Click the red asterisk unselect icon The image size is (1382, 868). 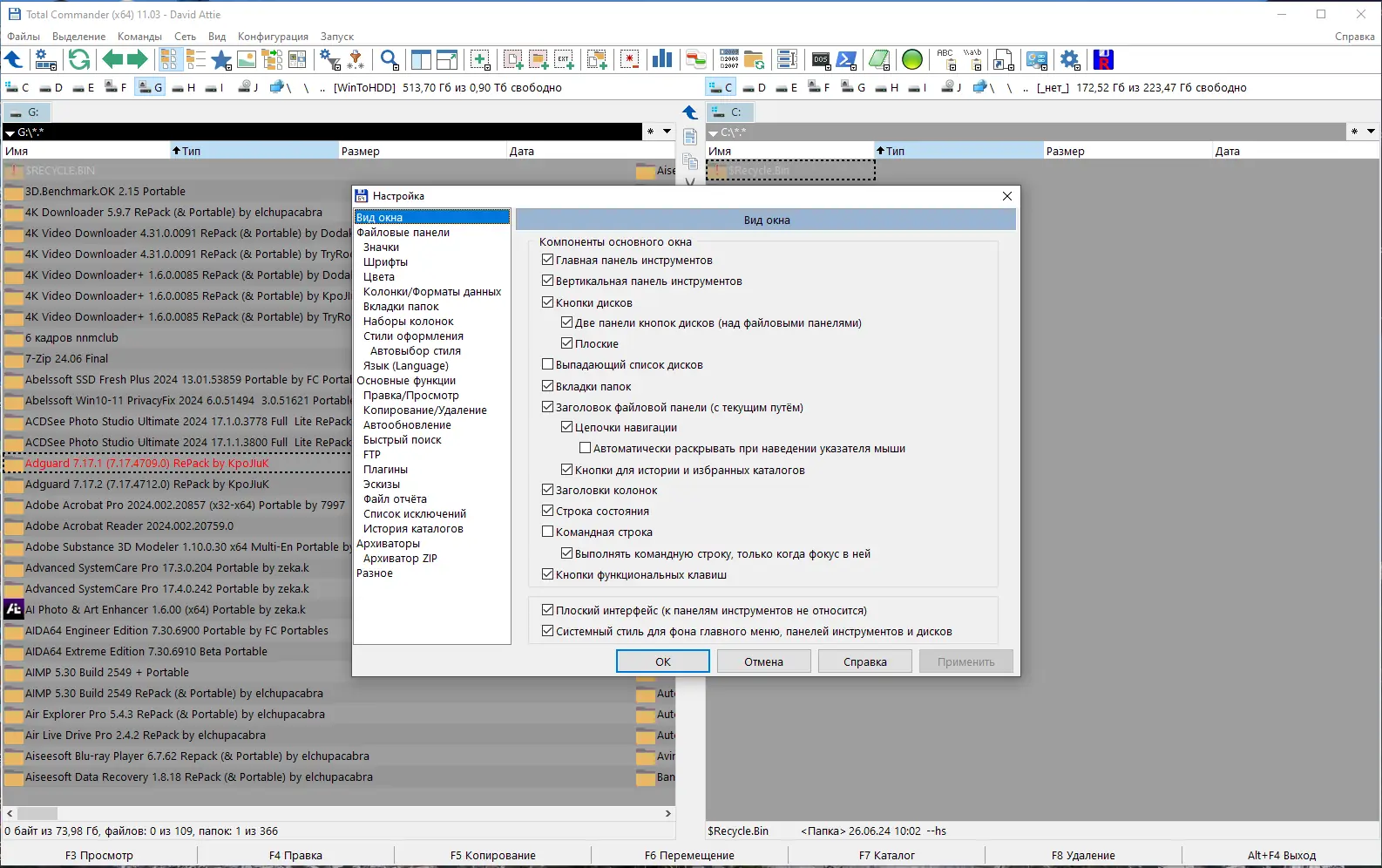tap(629, 59)
